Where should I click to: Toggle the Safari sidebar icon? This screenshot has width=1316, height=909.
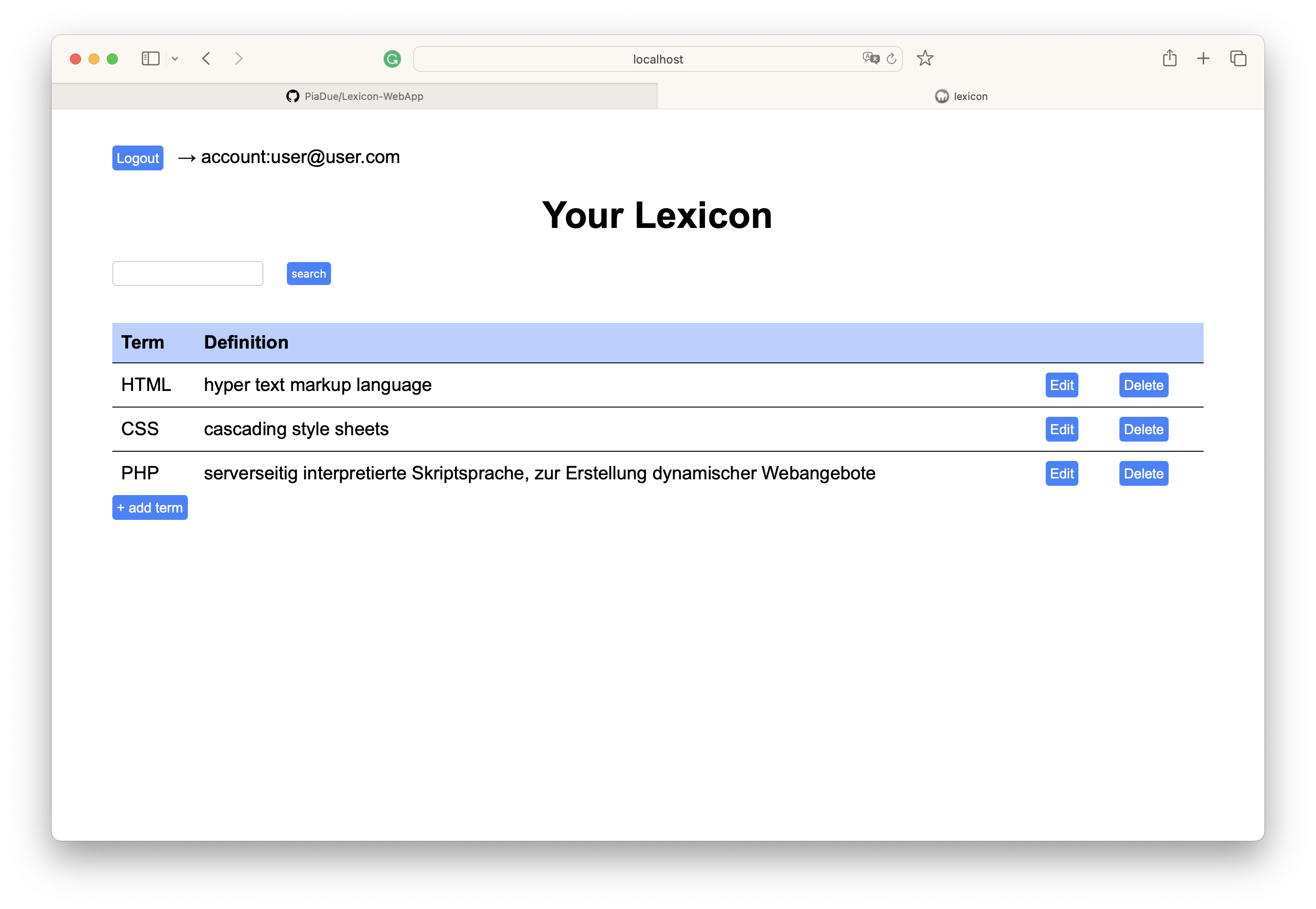[x=150, y=58]
